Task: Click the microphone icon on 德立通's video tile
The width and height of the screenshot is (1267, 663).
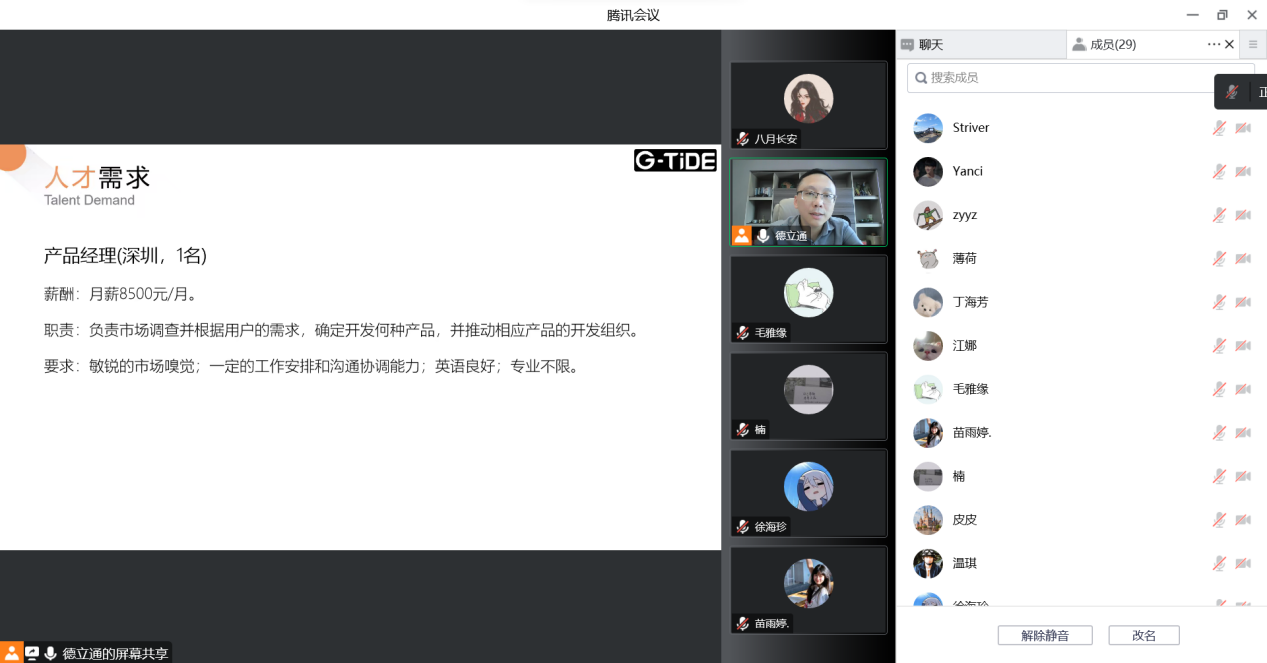Action: click(763, 236)
